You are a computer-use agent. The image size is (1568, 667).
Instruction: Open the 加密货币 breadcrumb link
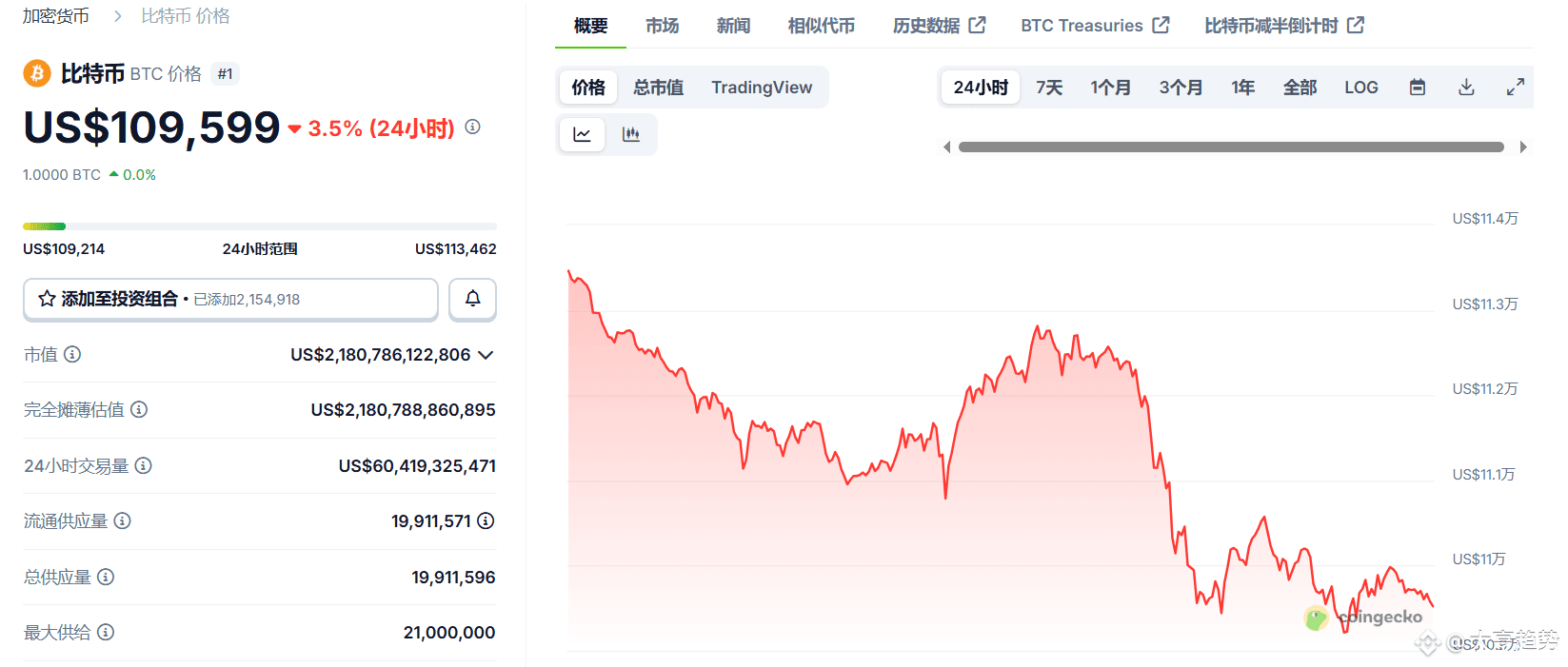pos(56,16)
